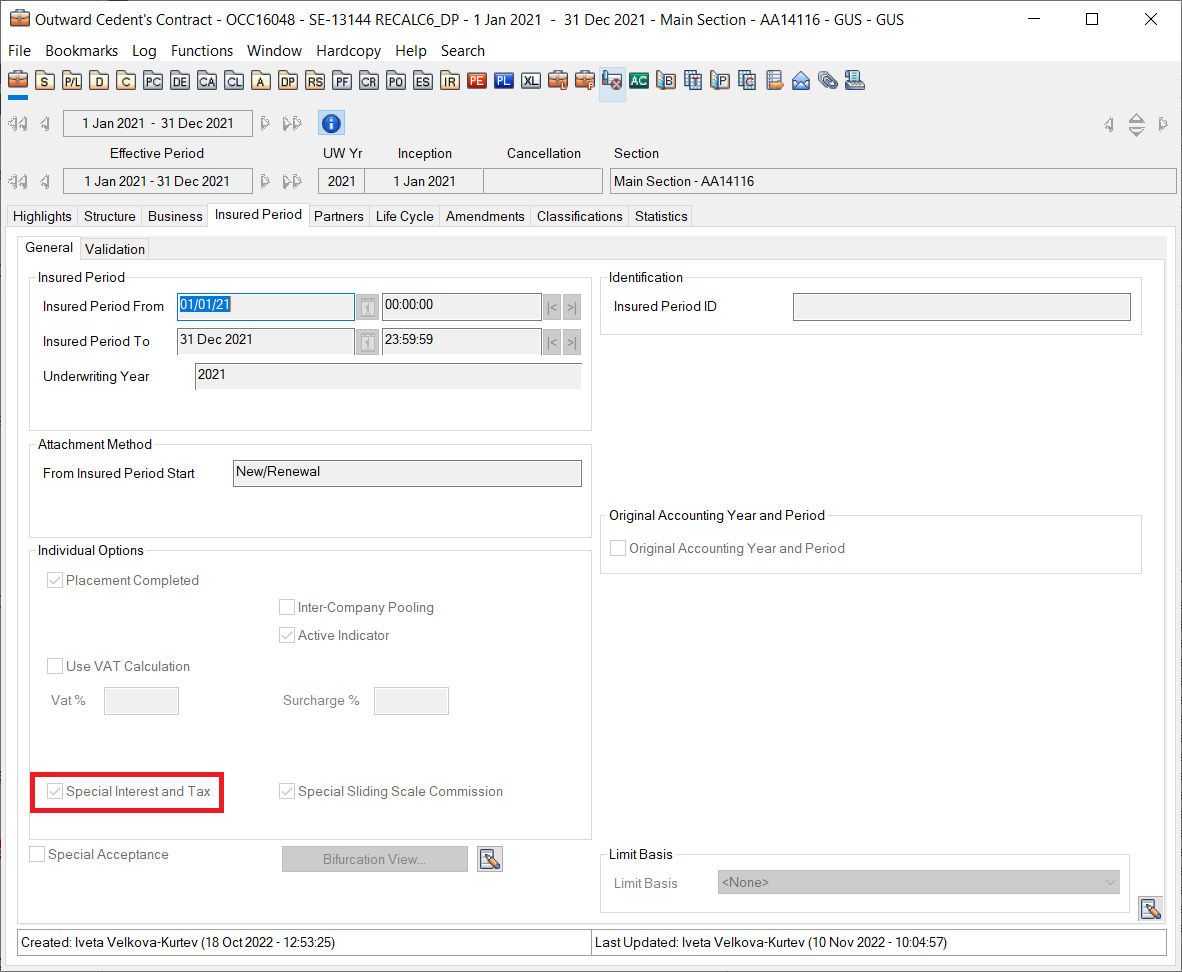The height and width of the screenshot is (972, 1182).
Task: Click the Bifurcation View button
Action: (374, 859)
